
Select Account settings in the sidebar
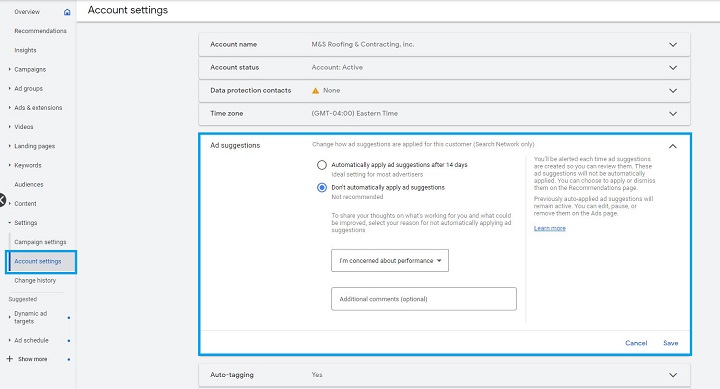38,261
